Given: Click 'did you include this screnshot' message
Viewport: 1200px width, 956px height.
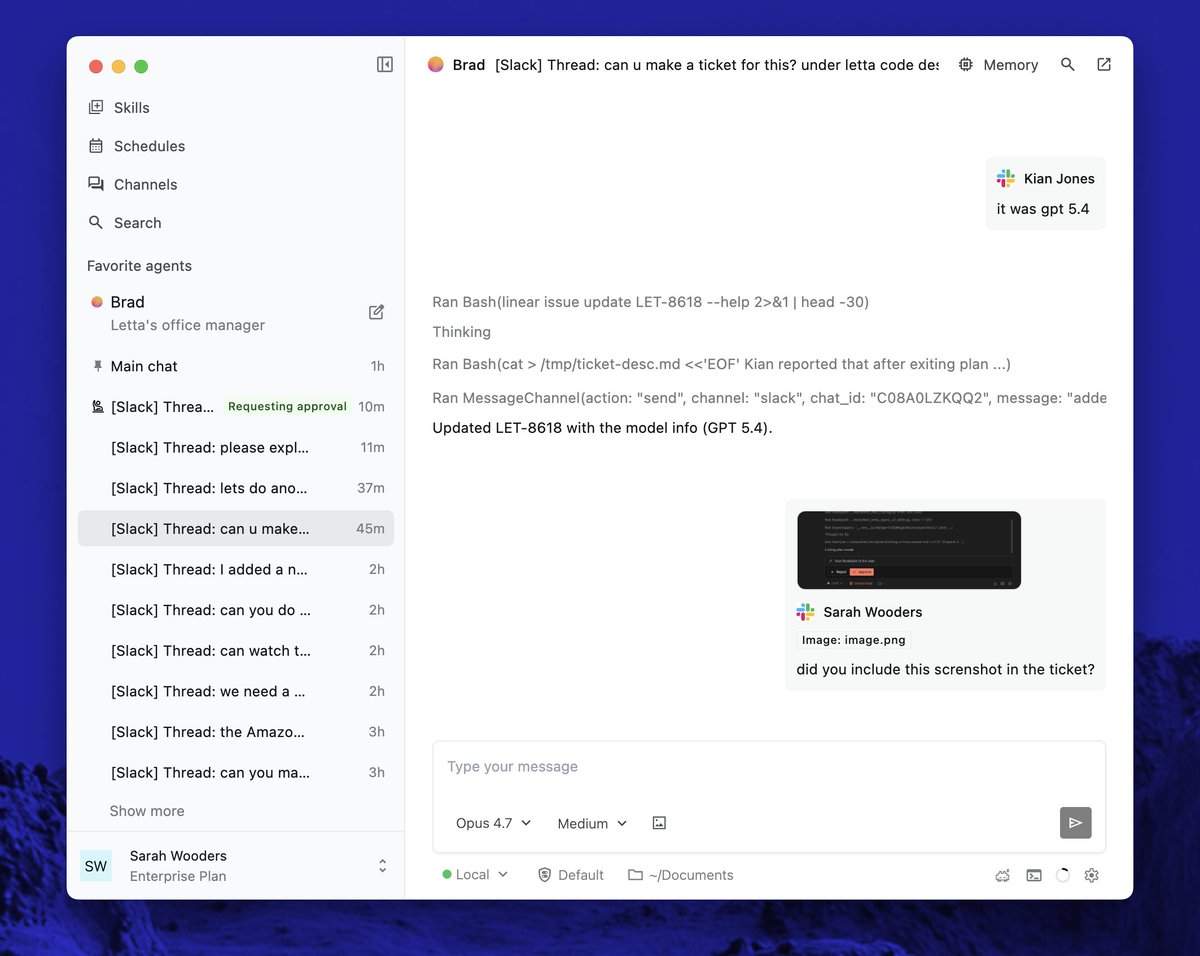Looking at the screenshot, I should coord(945,670).
